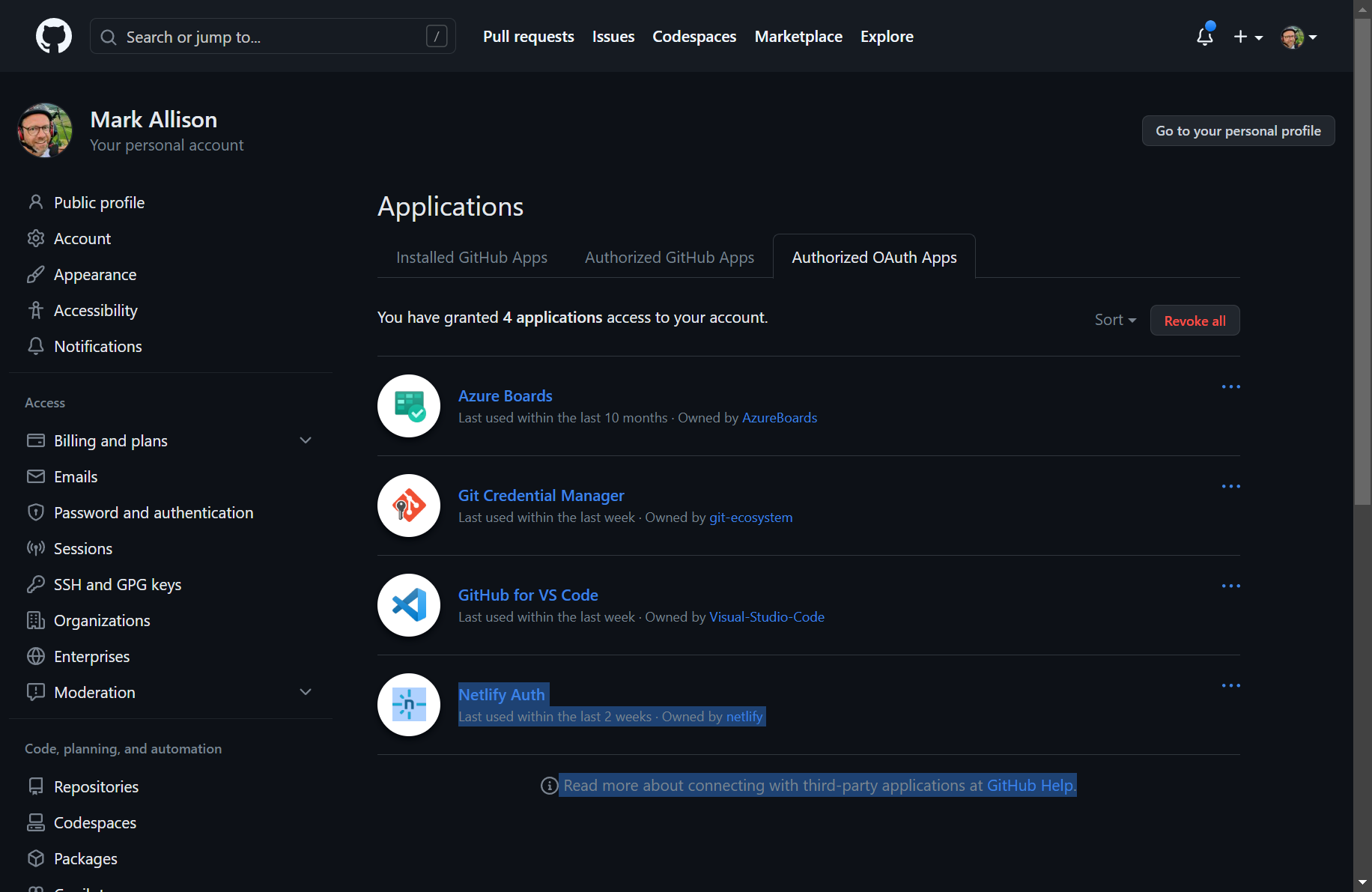This screenshot has height=892, width=1372.
Task: Open notifications bell icon
Action: [1205, 36]
